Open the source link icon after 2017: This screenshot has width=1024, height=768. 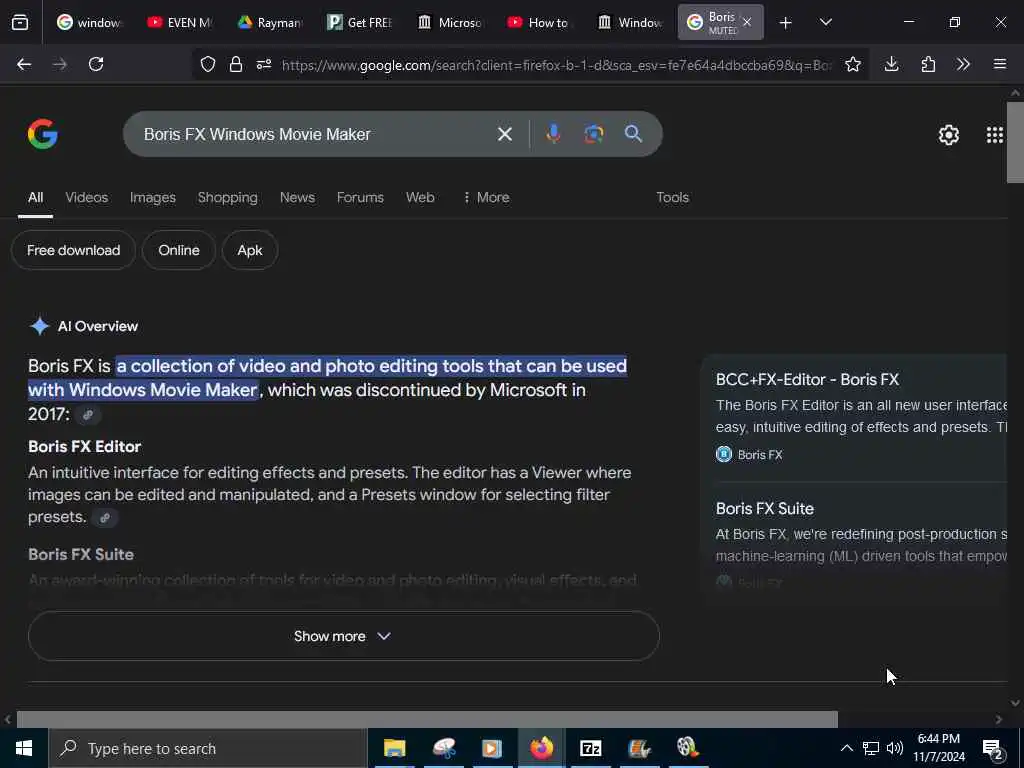coord(88,415)
